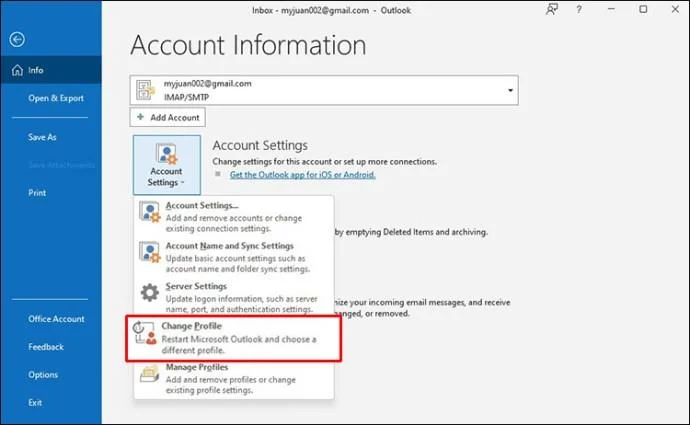Viewport: 690px width, 425px height.
Task: Click Exit to close Outlook
Action: pos(35,403)
